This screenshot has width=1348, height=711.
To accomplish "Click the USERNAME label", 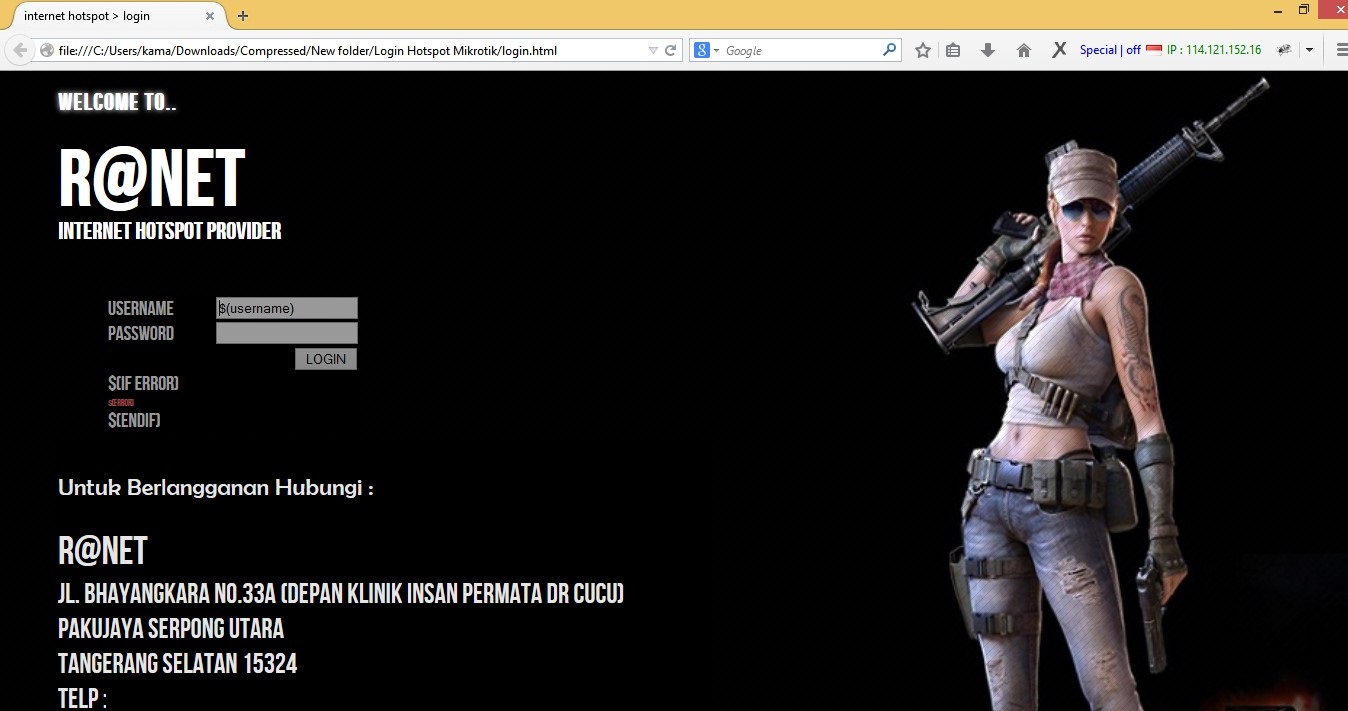I will tap(141, 309).
